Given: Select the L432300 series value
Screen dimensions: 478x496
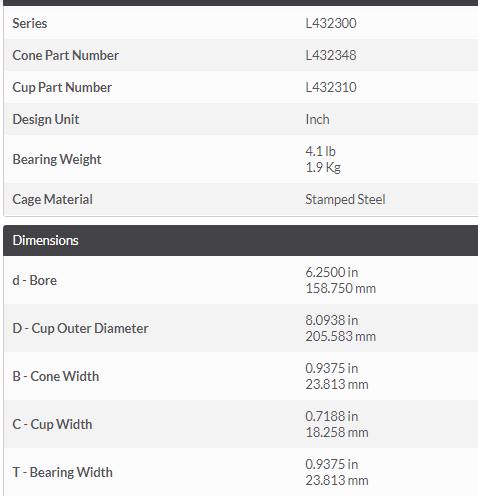Looking at the screenshot, I should coord(331,23).
